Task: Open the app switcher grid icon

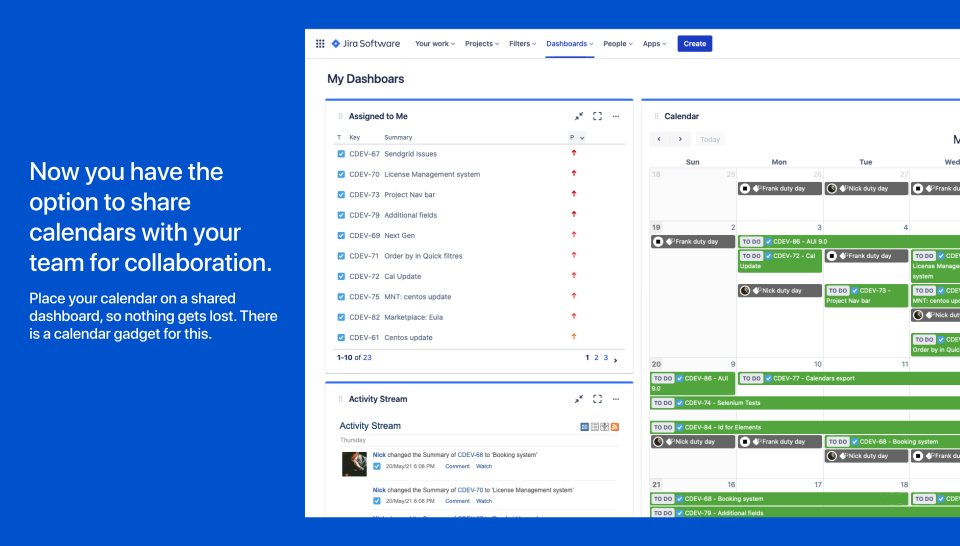Action: pyautogui.click(x=320, y=44)
